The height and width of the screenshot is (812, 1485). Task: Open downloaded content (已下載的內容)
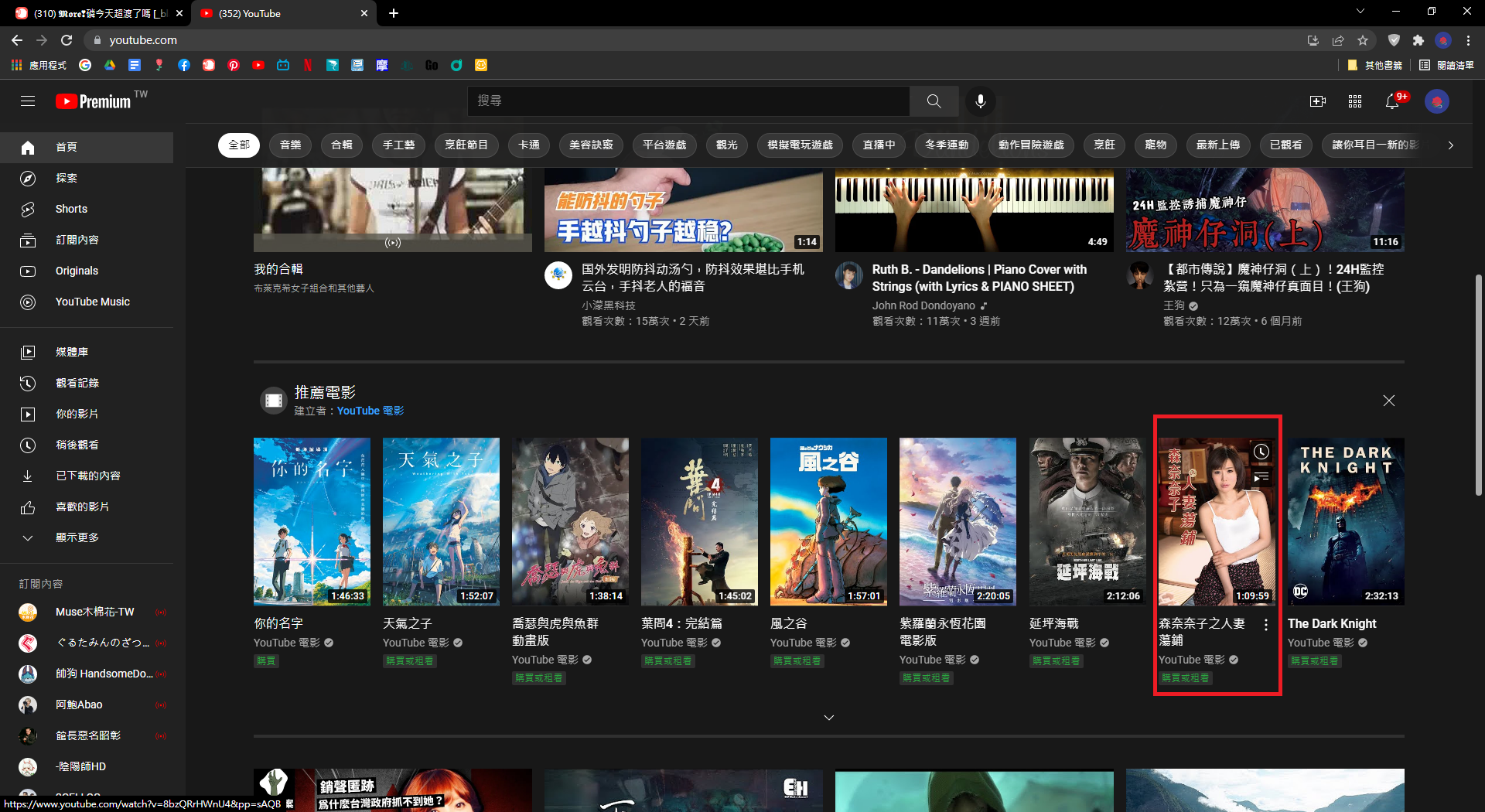[87, 476]
